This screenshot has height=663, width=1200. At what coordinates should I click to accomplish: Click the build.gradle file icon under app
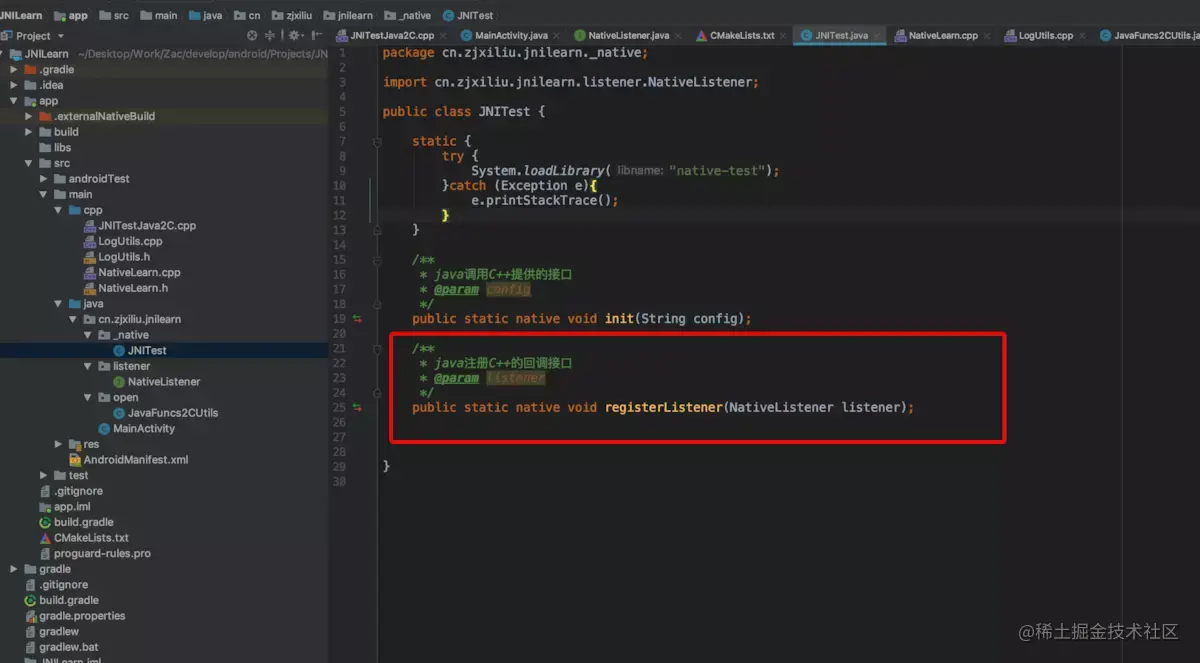[45, 522]
